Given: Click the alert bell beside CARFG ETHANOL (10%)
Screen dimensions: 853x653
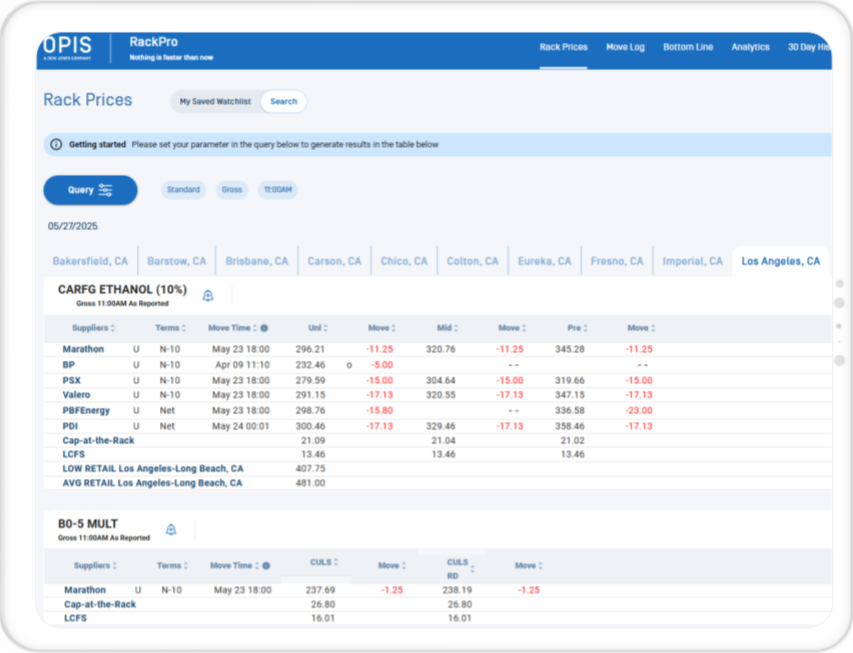Looking at the screenshot, I should (208, 296).
